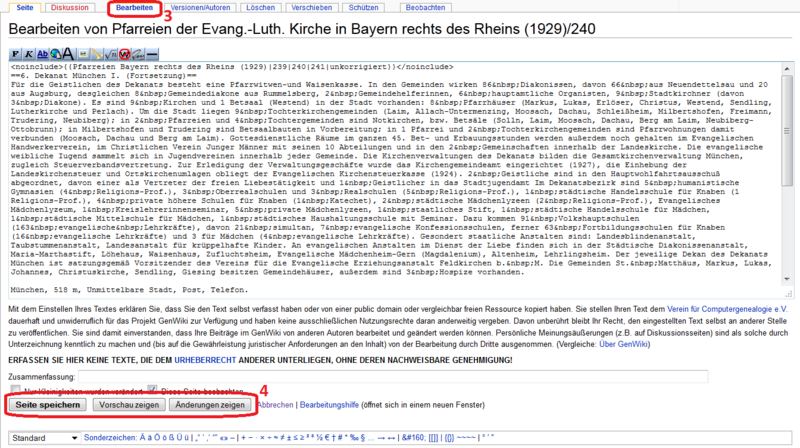The width and height of the screenshot is (800, 448).
Task: Switch to the Diskussion tab
Action: click(68, 8)
